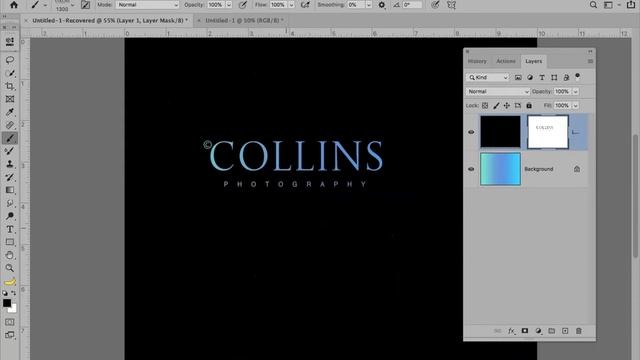Toggle pixel layer filter
640x360 pixels.
518,77
